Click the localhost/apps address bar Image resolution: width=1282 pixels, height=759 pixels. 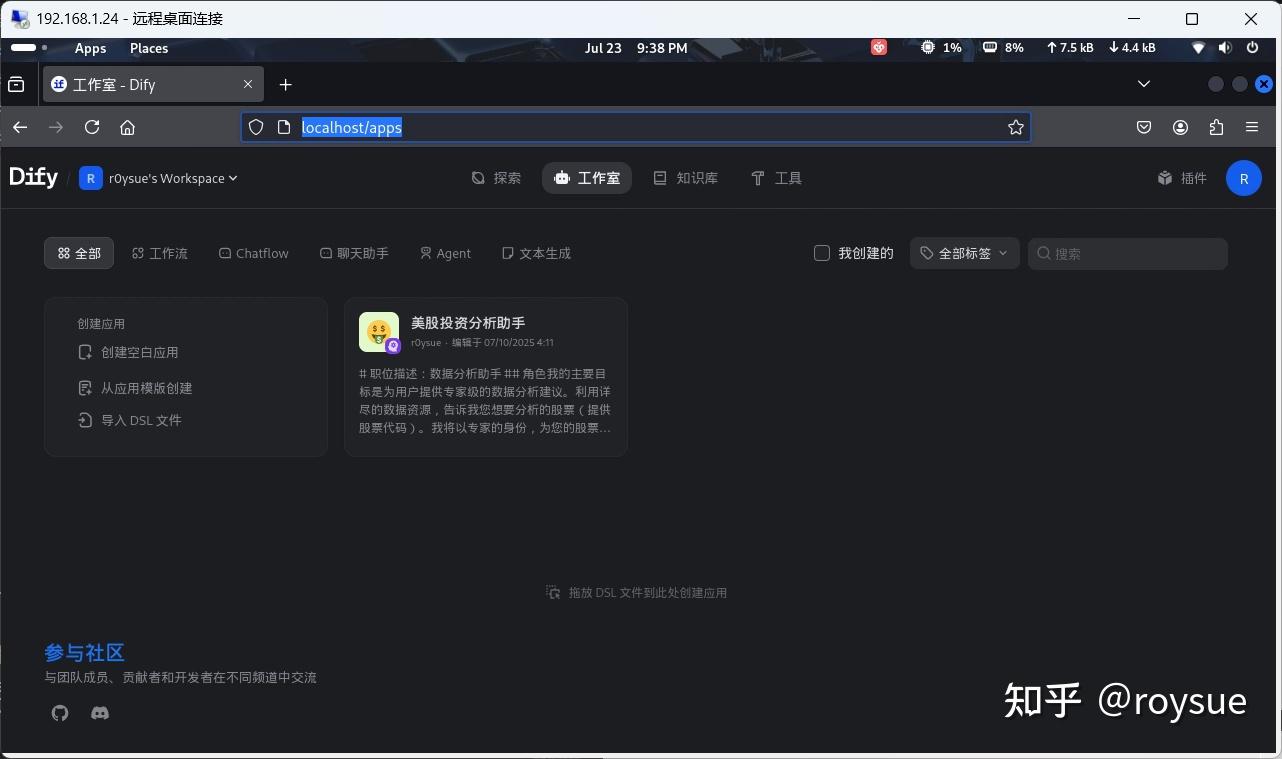point(635,127)
